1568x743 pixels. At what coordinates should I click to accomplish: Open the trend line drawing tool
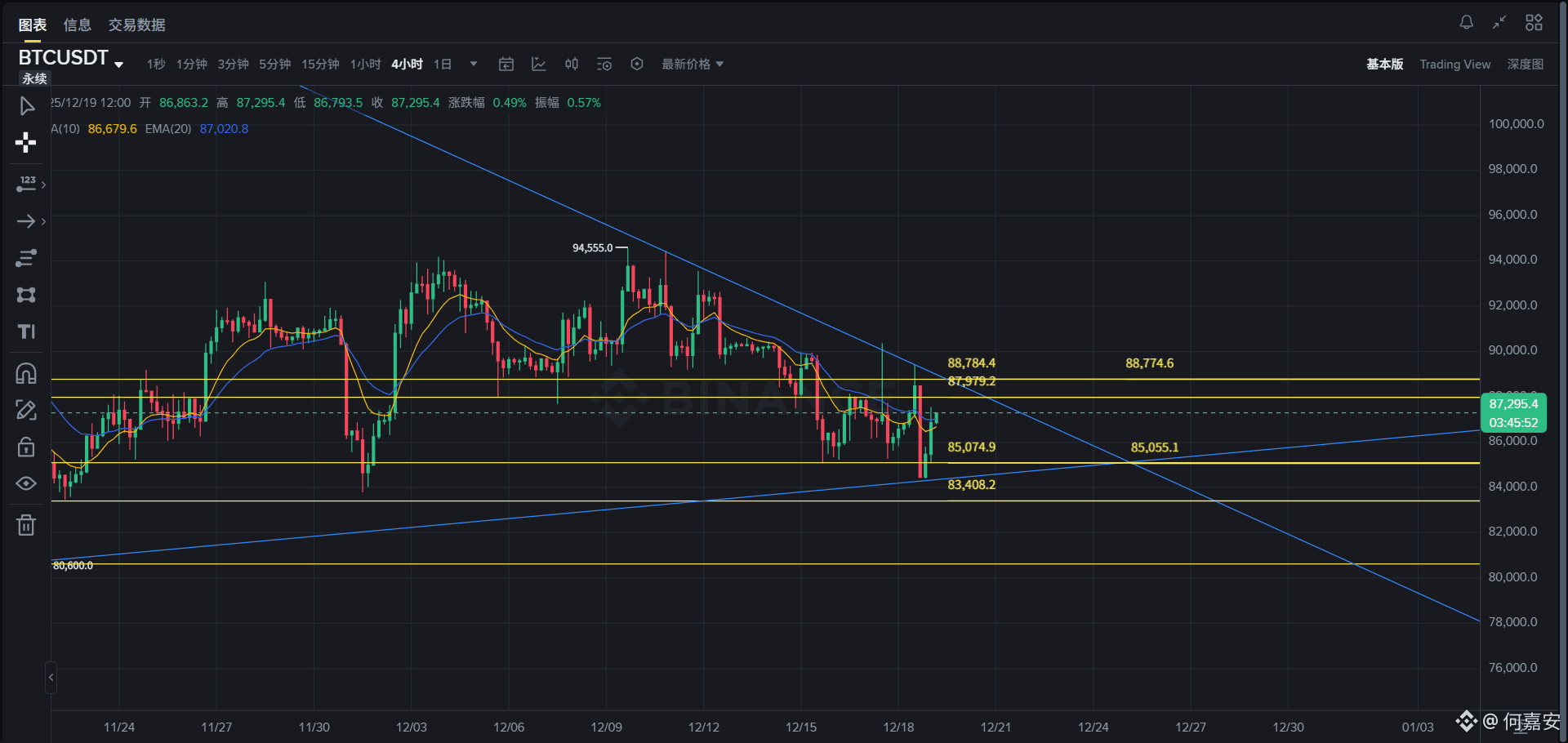tap(26, 185)
